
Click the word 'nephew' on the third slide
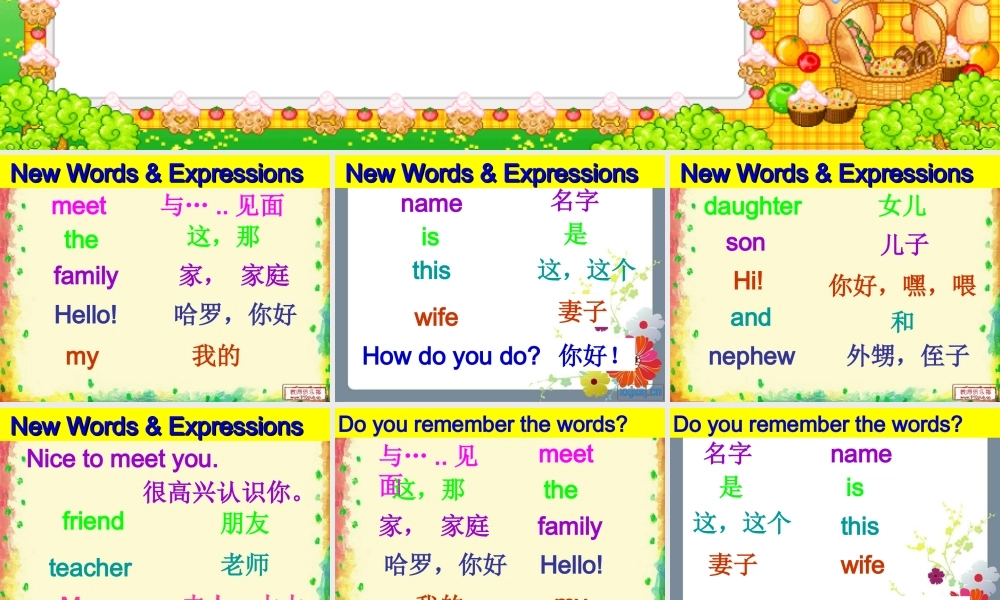tap(751, 356)
